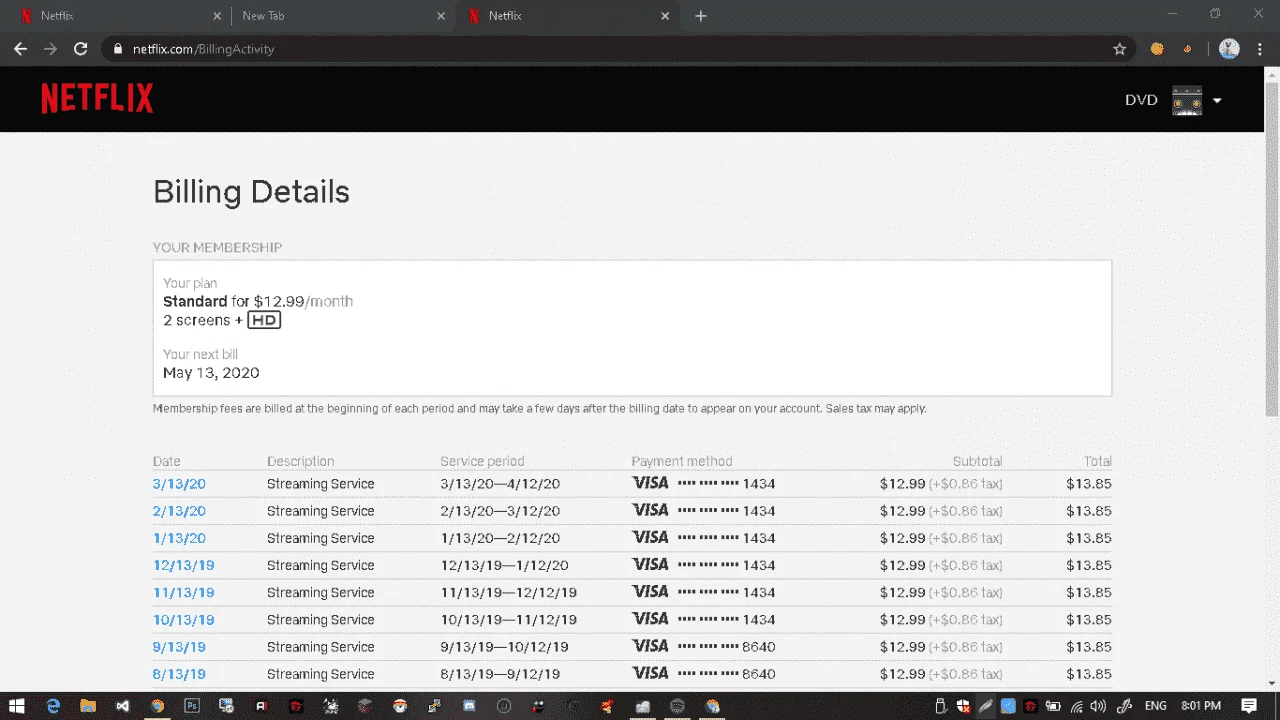Open Chrome's three-dot menu

(x=1258, y=48)
